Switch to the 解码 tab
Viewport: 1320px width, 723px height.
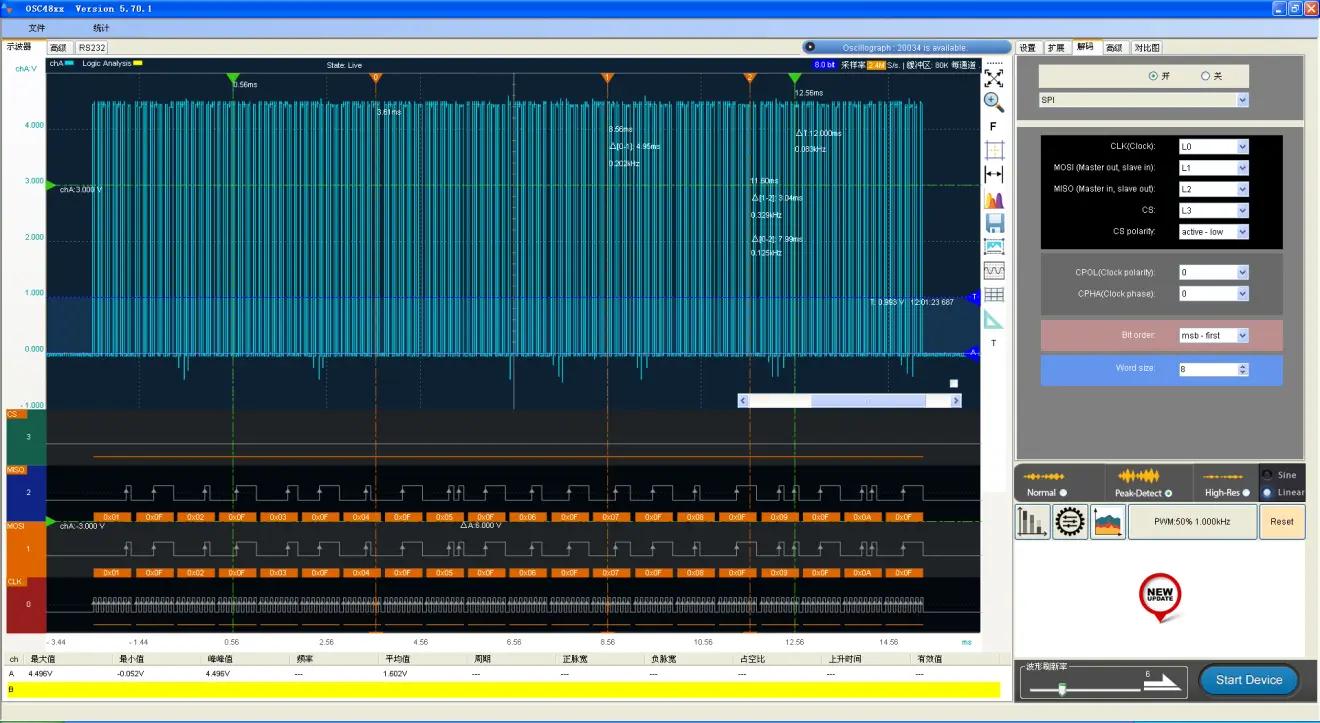tap(1086, 47)
